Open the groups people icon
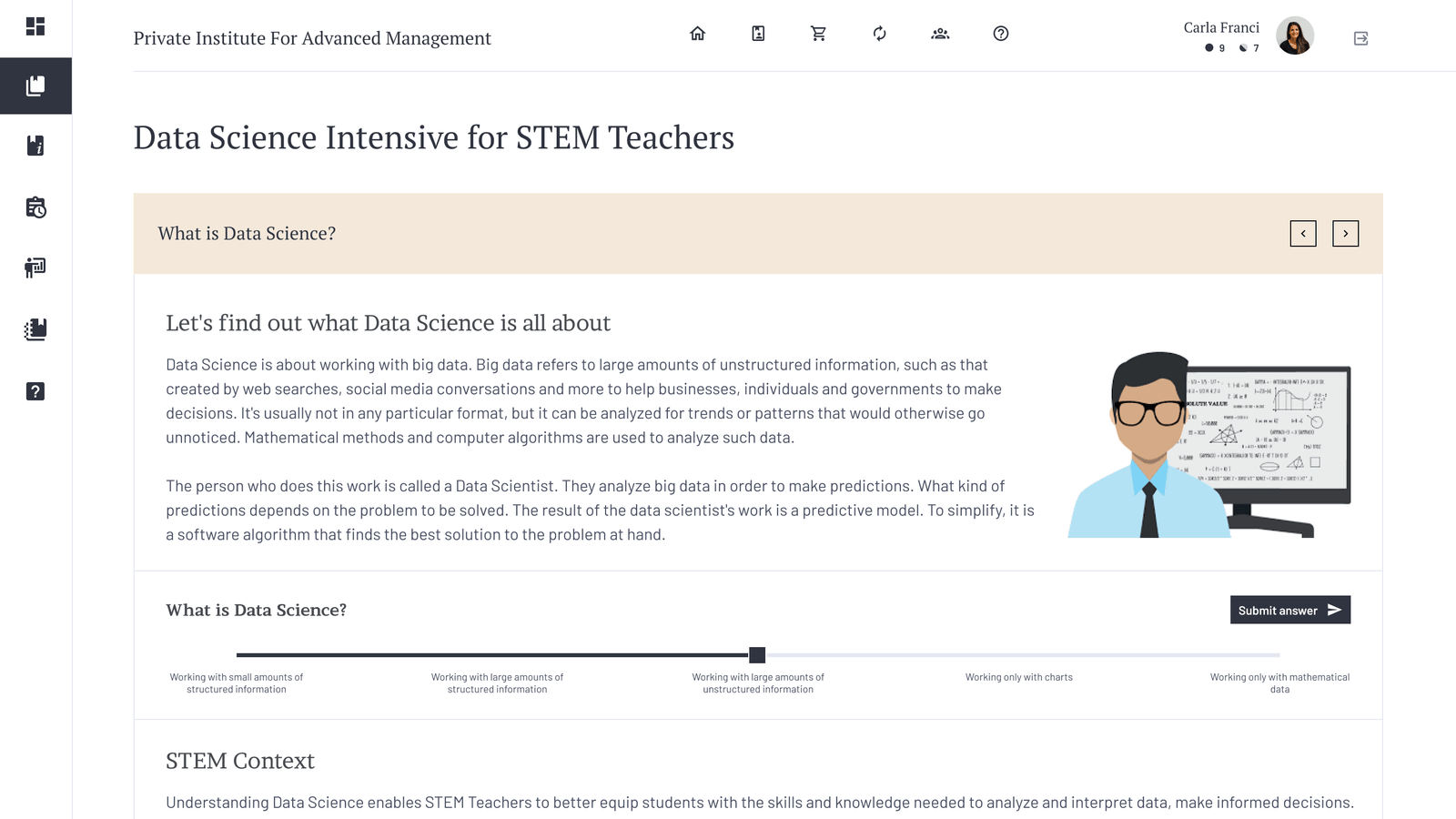 tap(940, 34)
